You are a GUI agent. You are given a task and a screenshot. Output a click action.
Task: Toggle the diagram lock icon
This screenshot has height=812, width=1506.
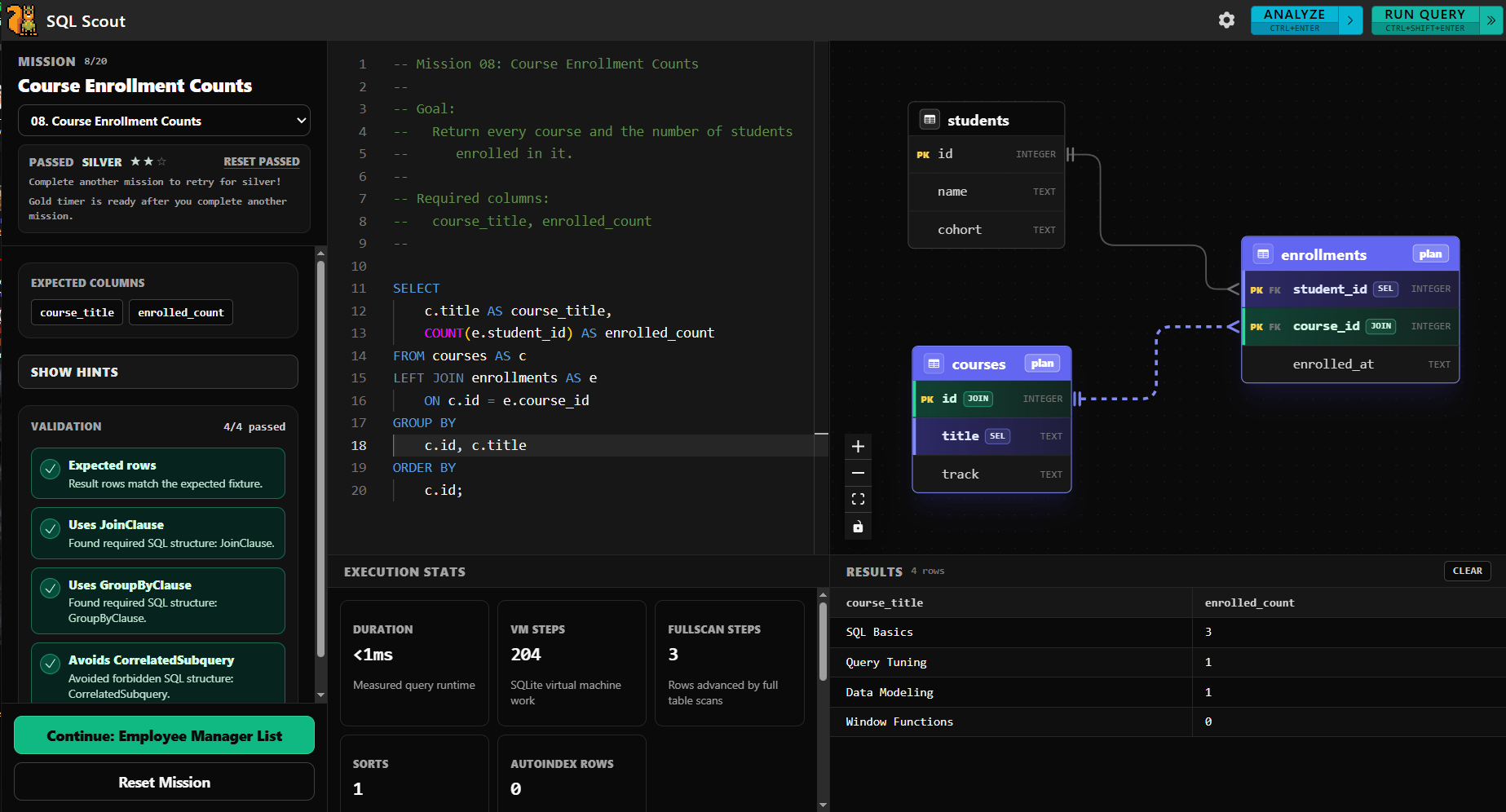(858, 527)
